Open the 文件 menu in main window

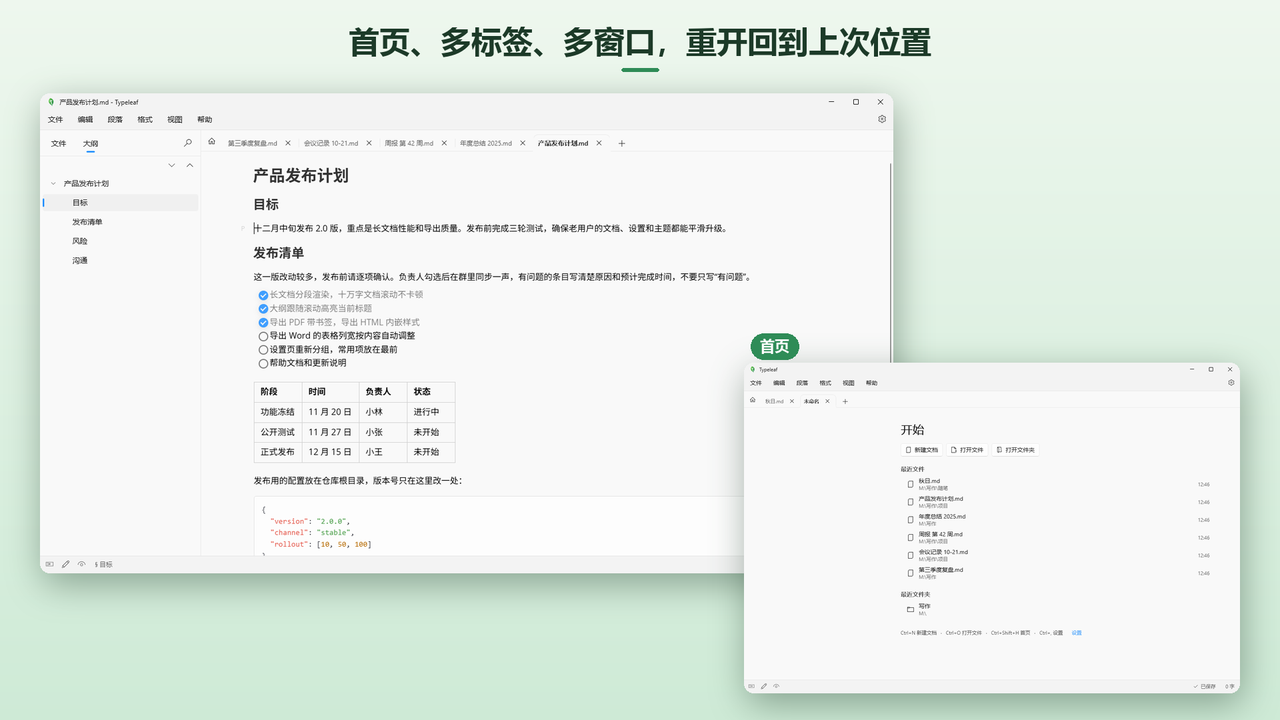pos(56,119)
